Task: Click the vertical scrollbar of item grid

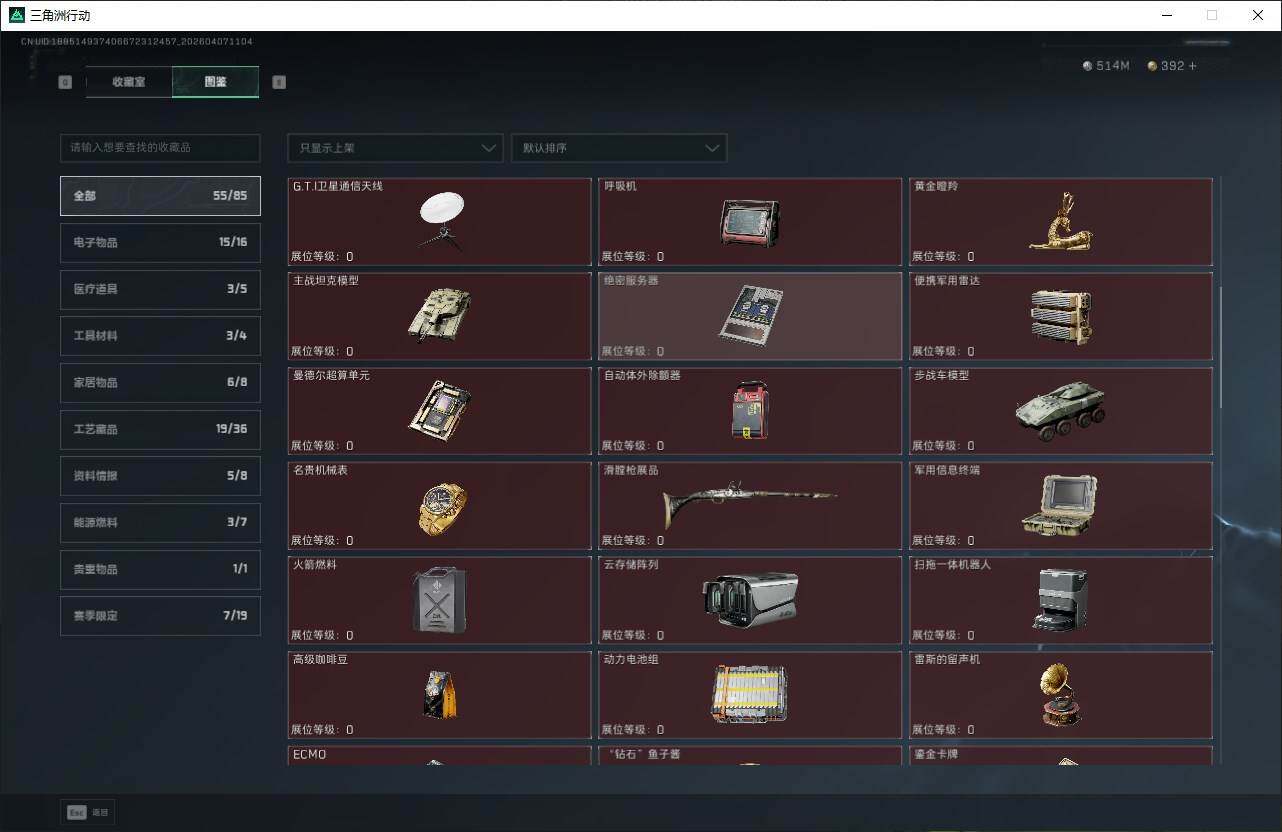Action: (x=1220, y=340)
